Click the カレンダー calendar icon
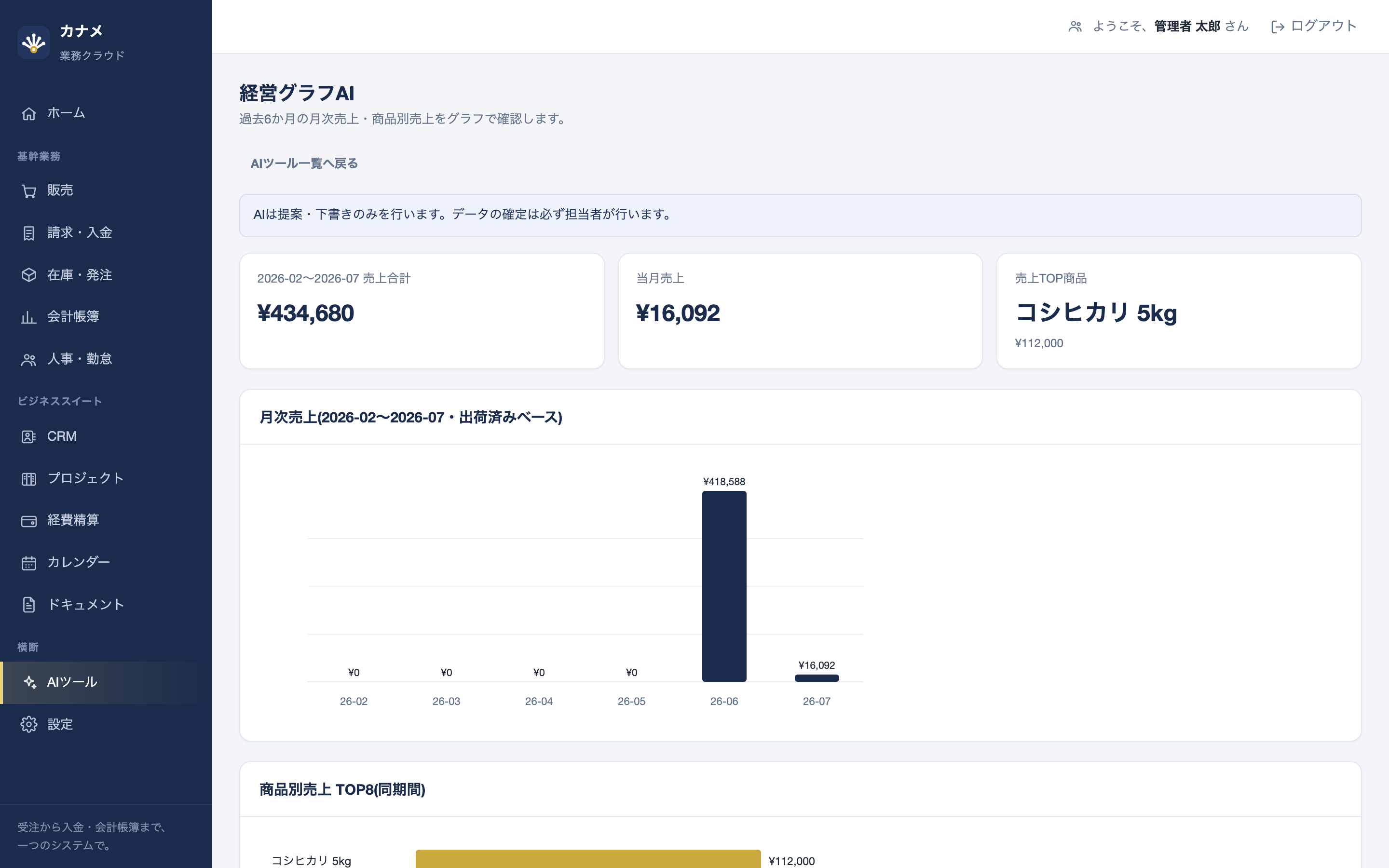This screenshot has height=868, width=1389. [29, 563]
